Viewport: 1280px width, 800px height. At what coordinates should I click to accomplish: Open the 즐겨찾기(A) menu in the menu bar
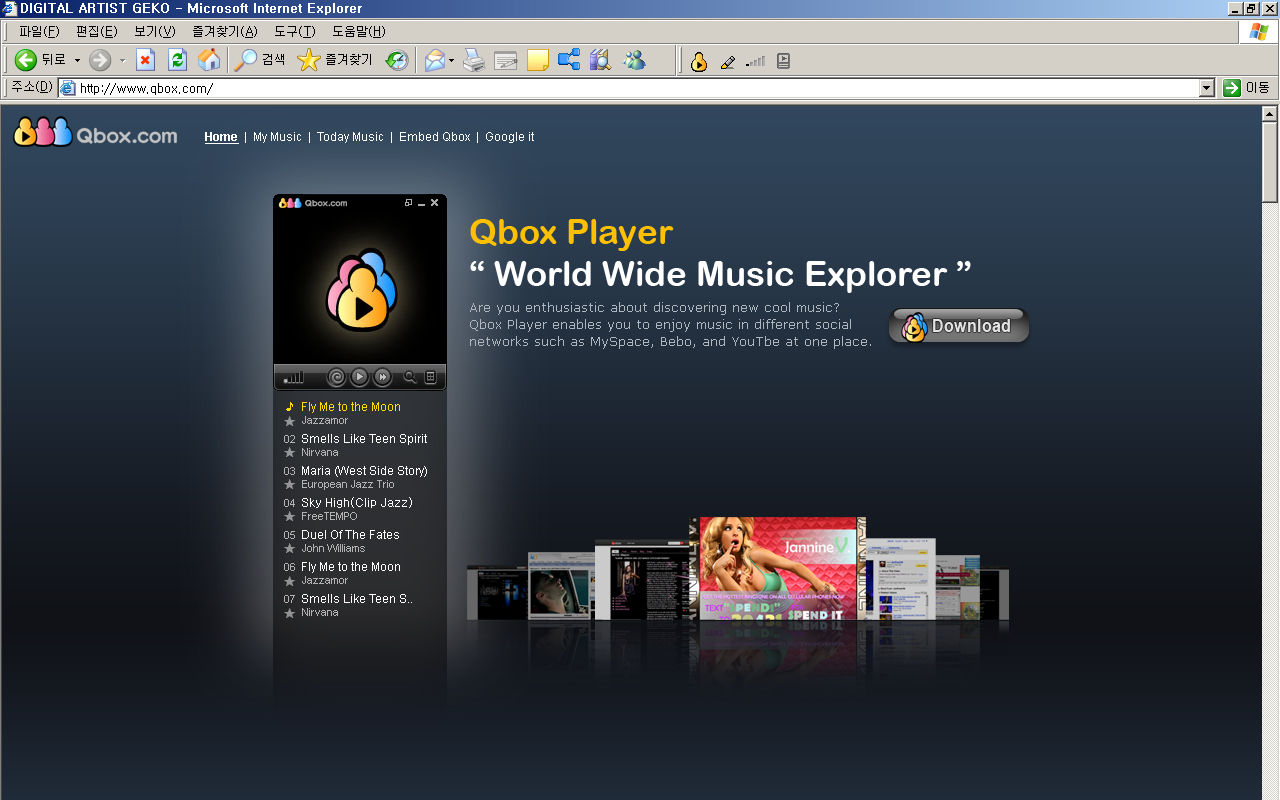224,32
